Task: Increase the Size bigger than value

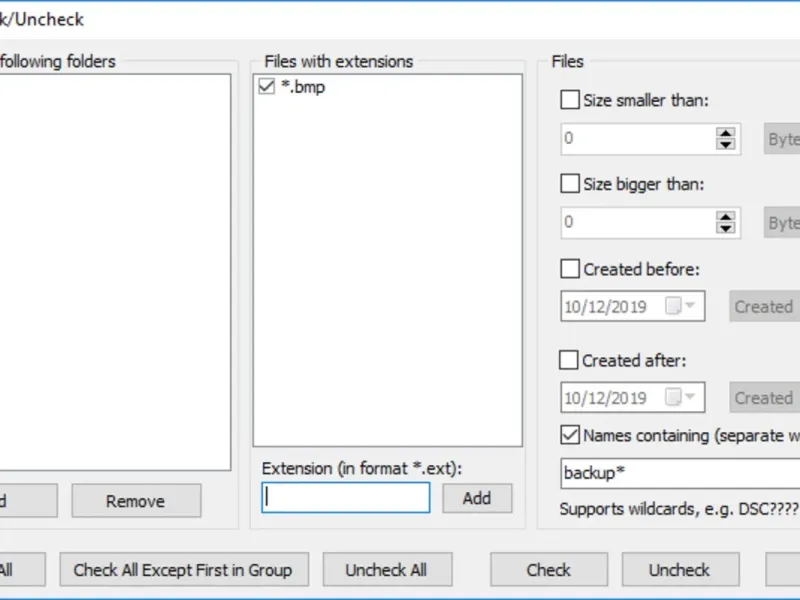Action: coord(726,216)
